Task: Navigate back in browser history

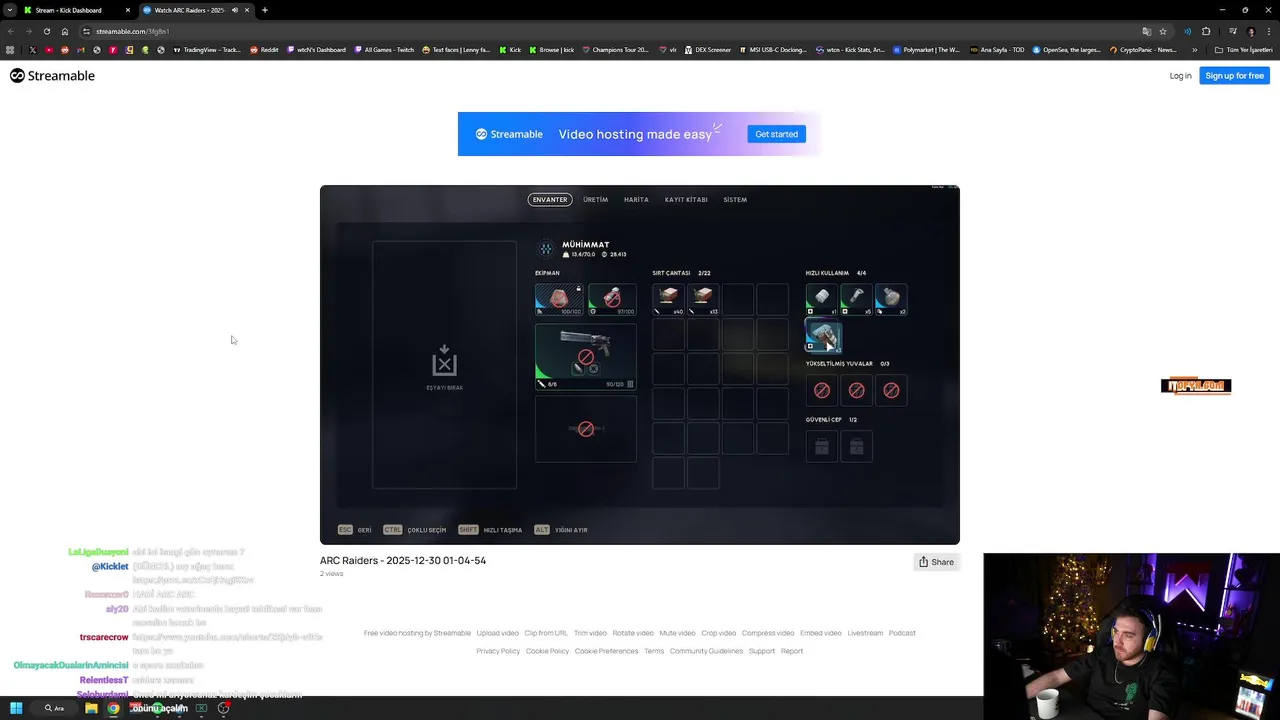Action: click(x=10, y=31)
